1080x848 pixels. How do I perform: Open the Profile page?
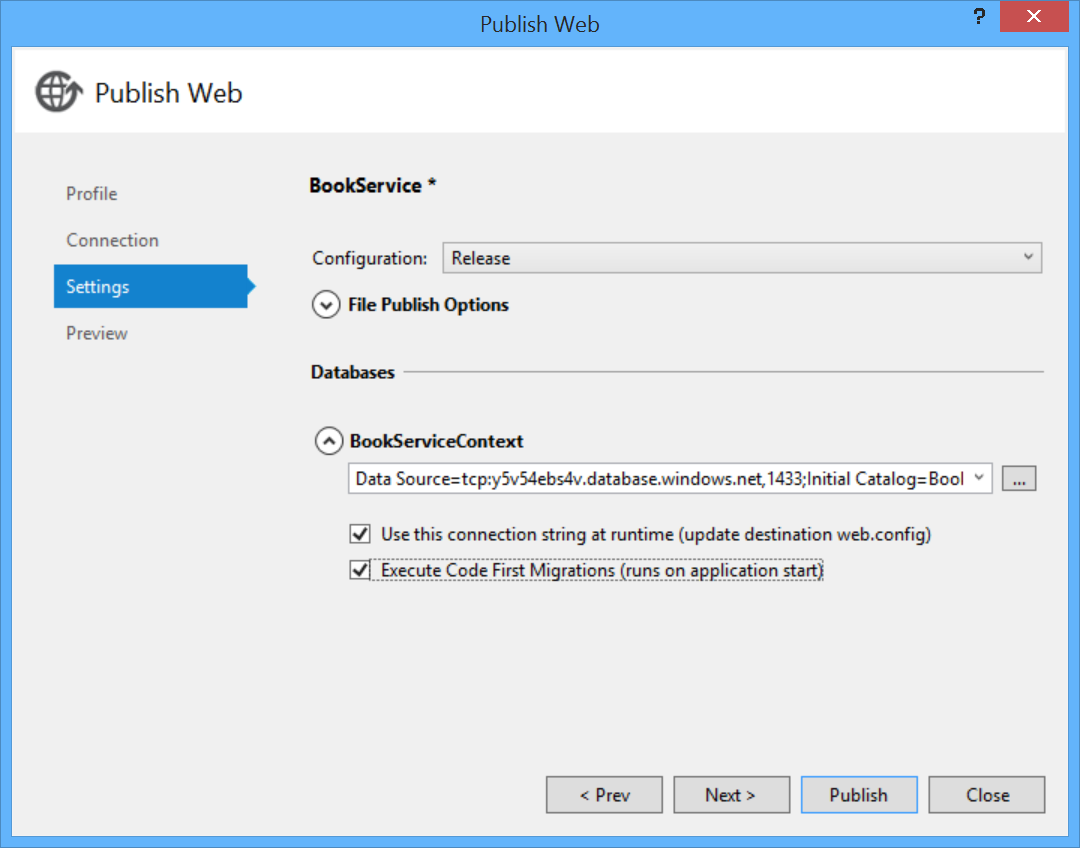point(92,194)
